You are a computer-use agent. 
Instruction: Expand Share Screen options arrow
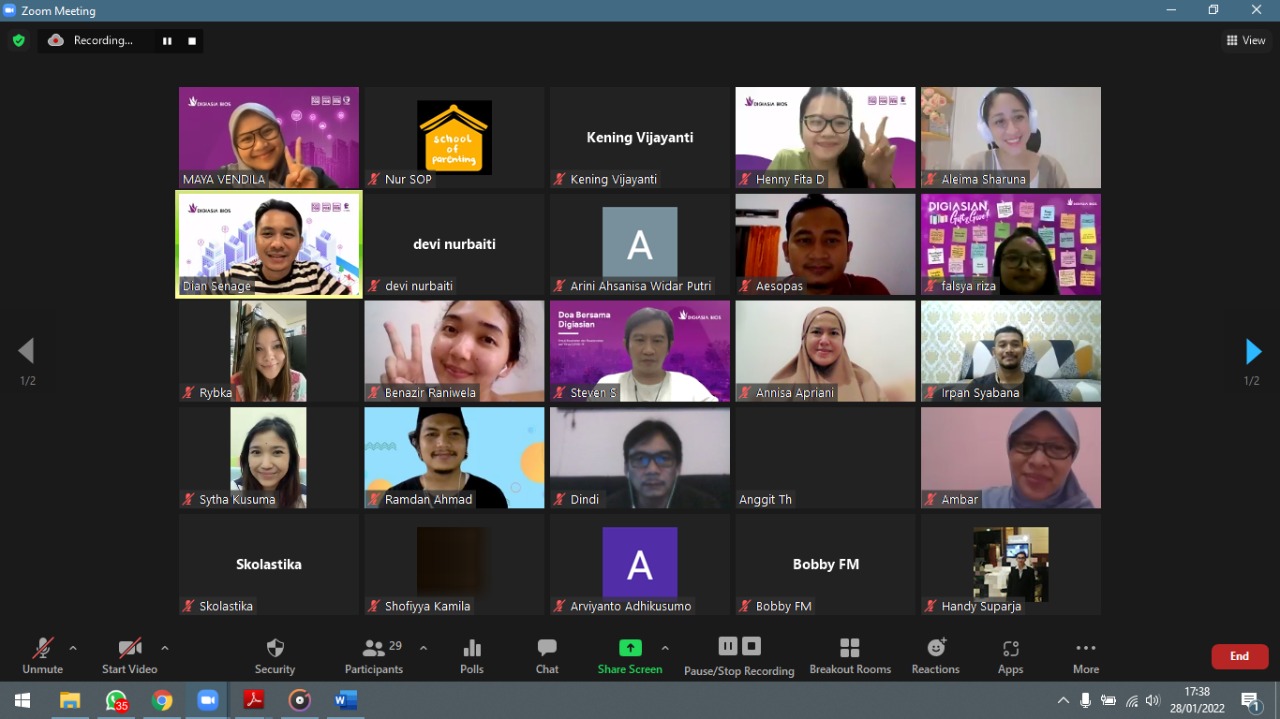pos(665,648)
